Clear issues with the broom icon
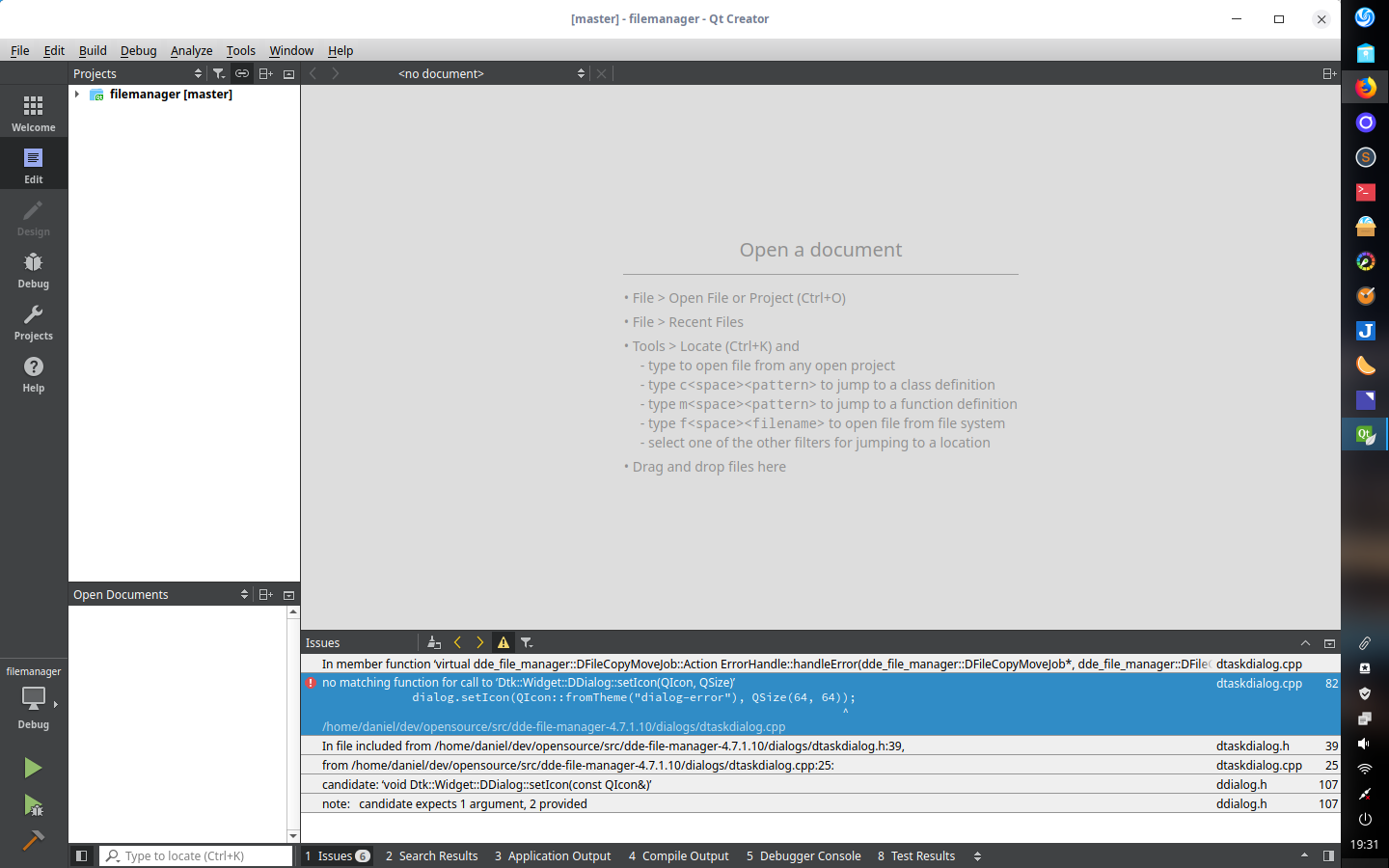This screenshot has height=868, width=1389. pos(433,641)
